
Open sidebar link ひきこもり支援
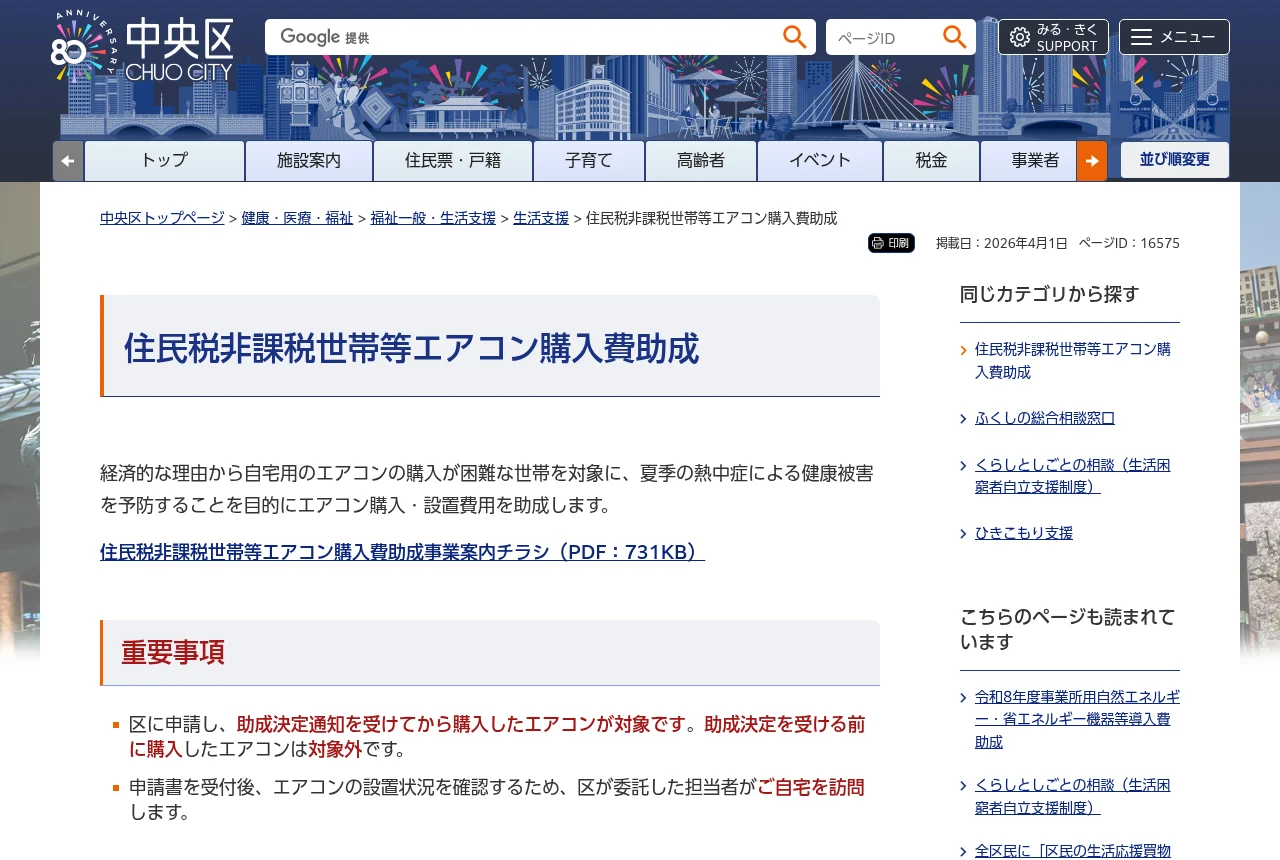click(1024, 533)
